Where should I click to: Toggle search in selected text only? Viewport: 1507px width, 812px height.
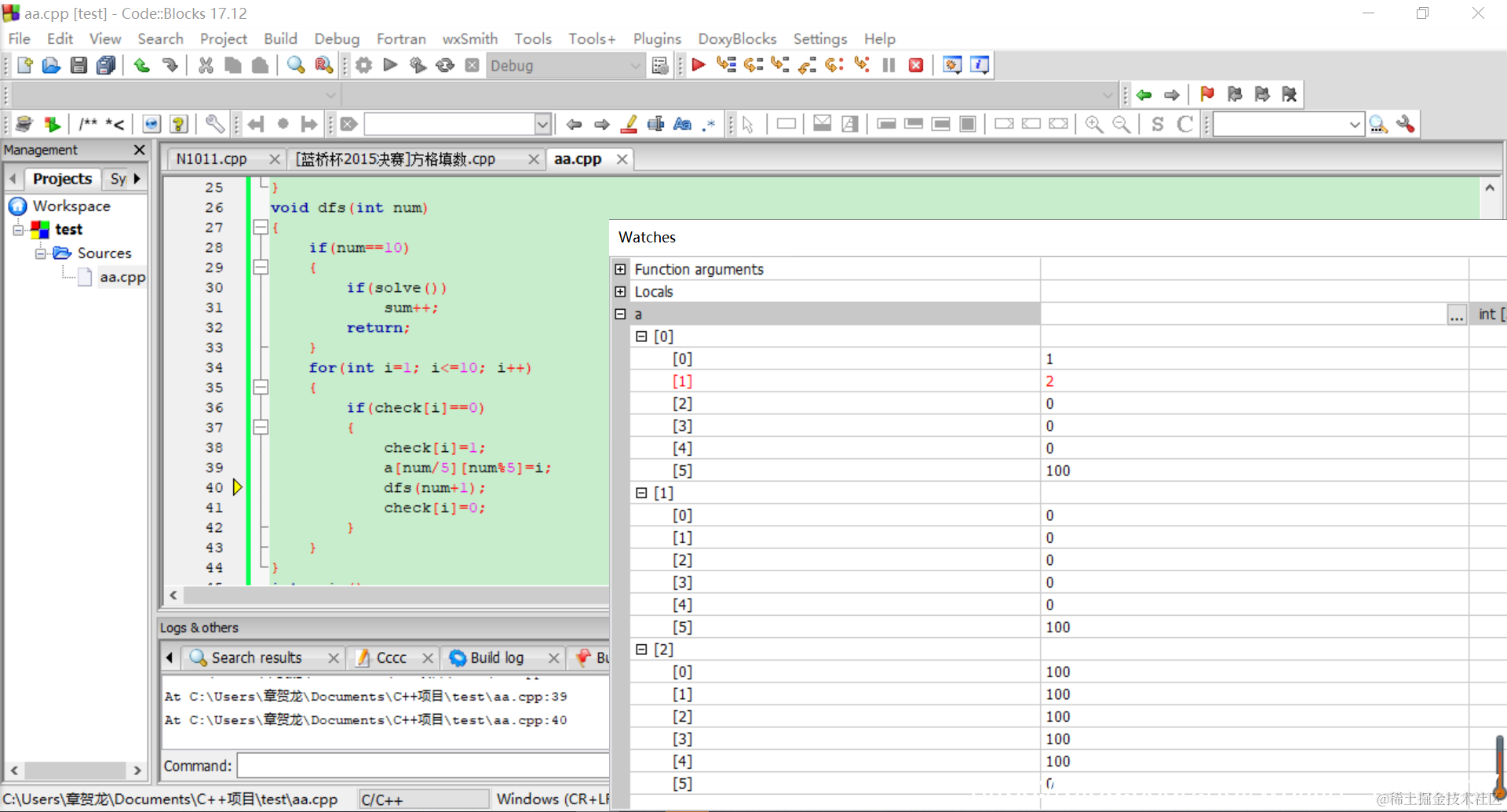[x=655, y=124]
